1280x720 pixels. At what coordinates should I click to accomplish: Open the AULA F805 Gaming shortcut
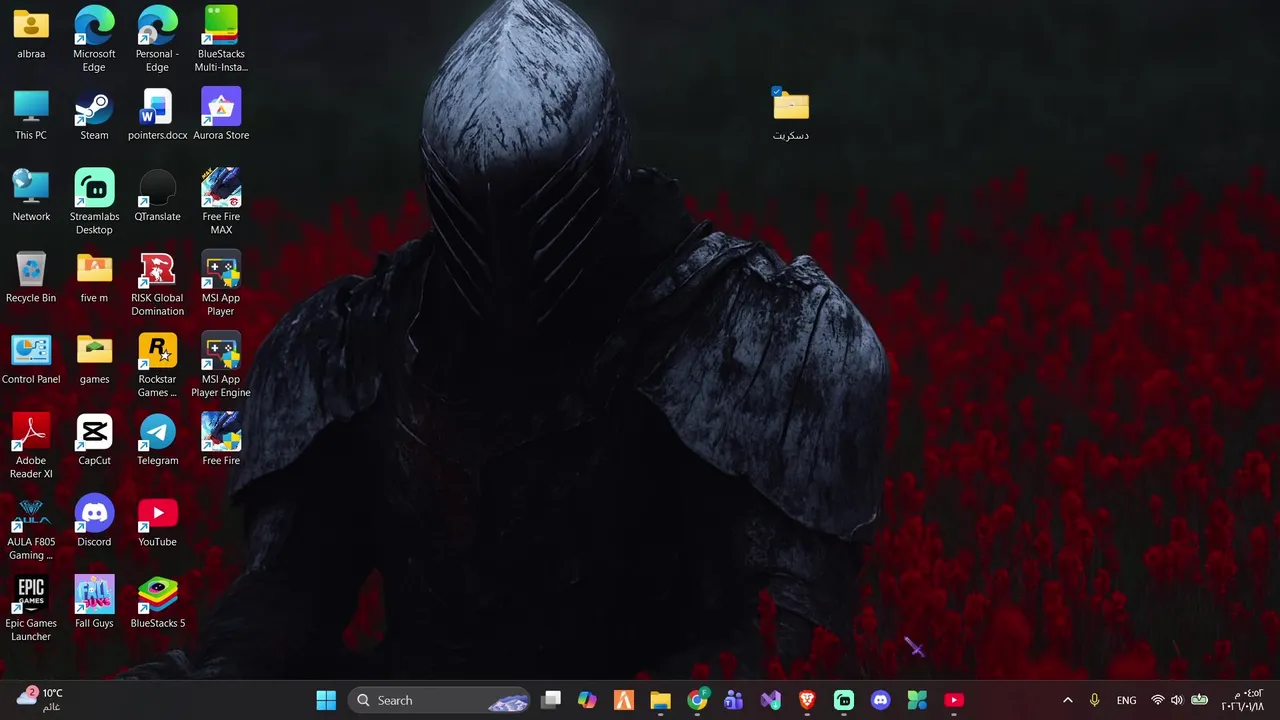[31, 529]
